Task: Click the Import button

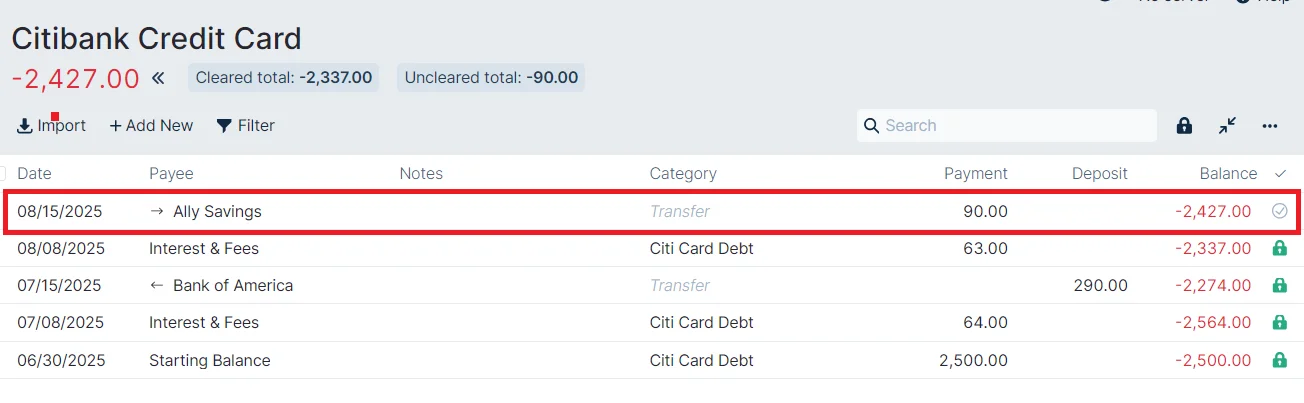Action: pos(52,126)
